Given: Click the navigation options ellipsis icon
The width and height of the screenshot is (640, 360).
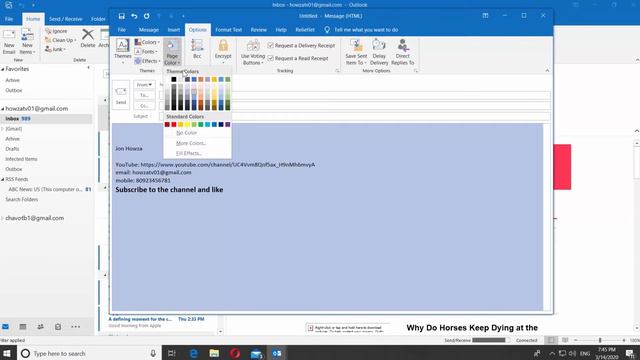Looking at the screenshot, I should coord(76,327).
